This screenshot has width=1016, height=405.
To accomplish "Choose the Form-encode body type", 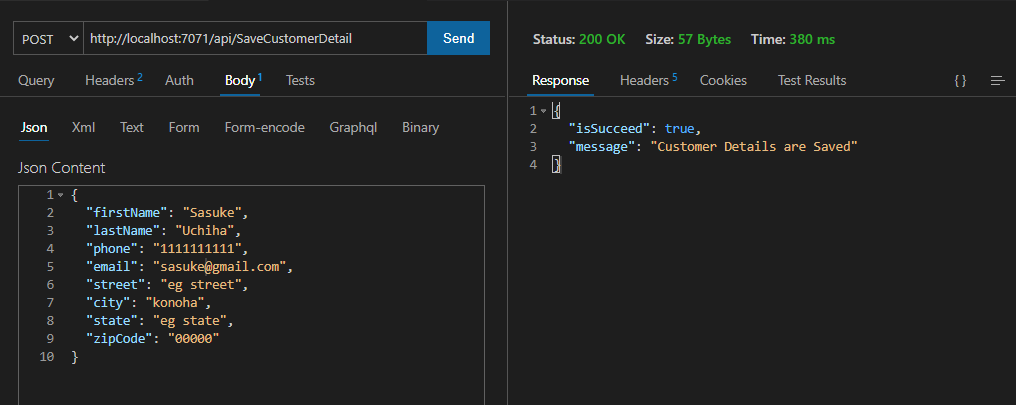I will coord(264,127).
